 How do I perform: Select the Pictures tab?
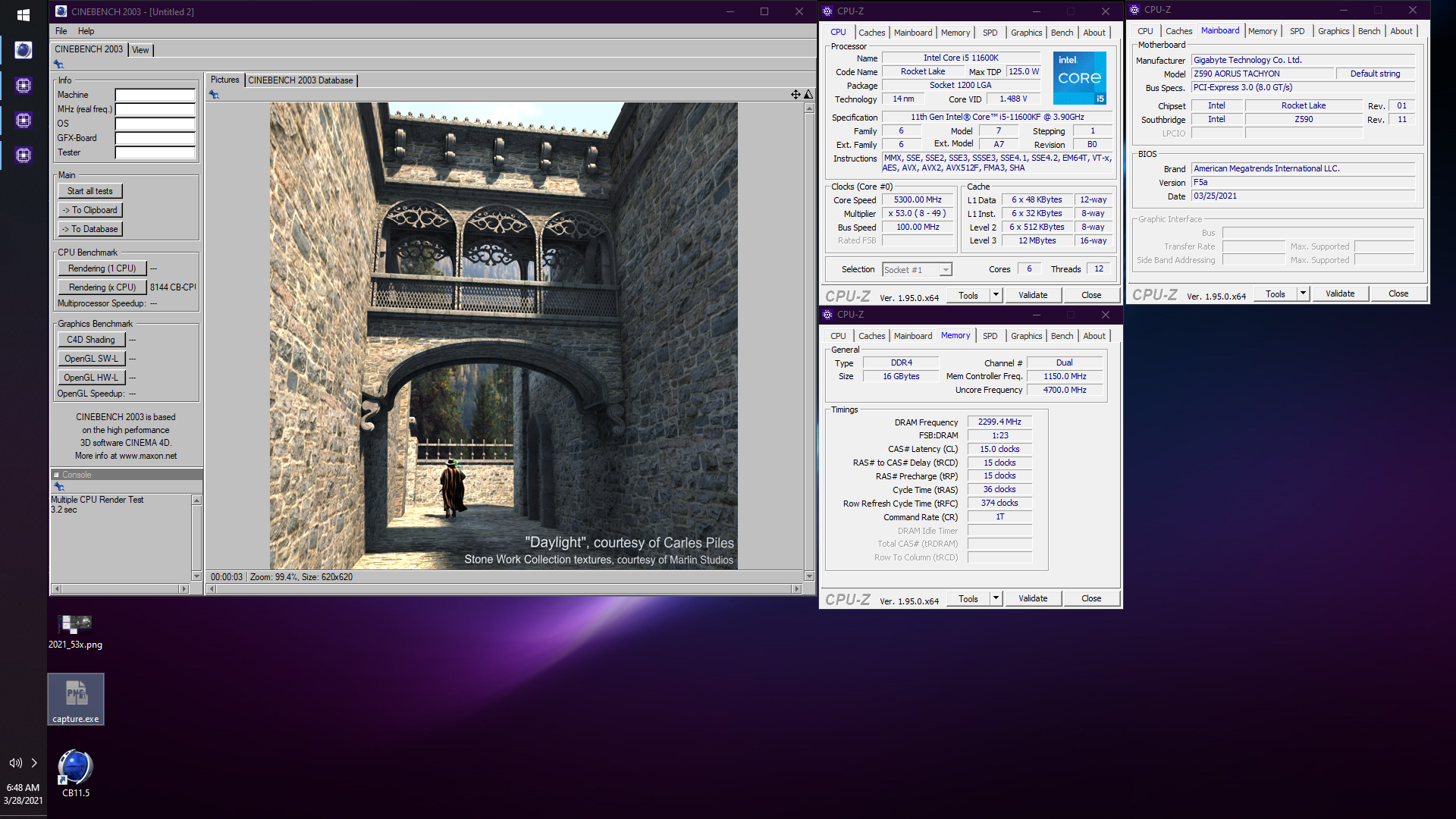(224, 80)
